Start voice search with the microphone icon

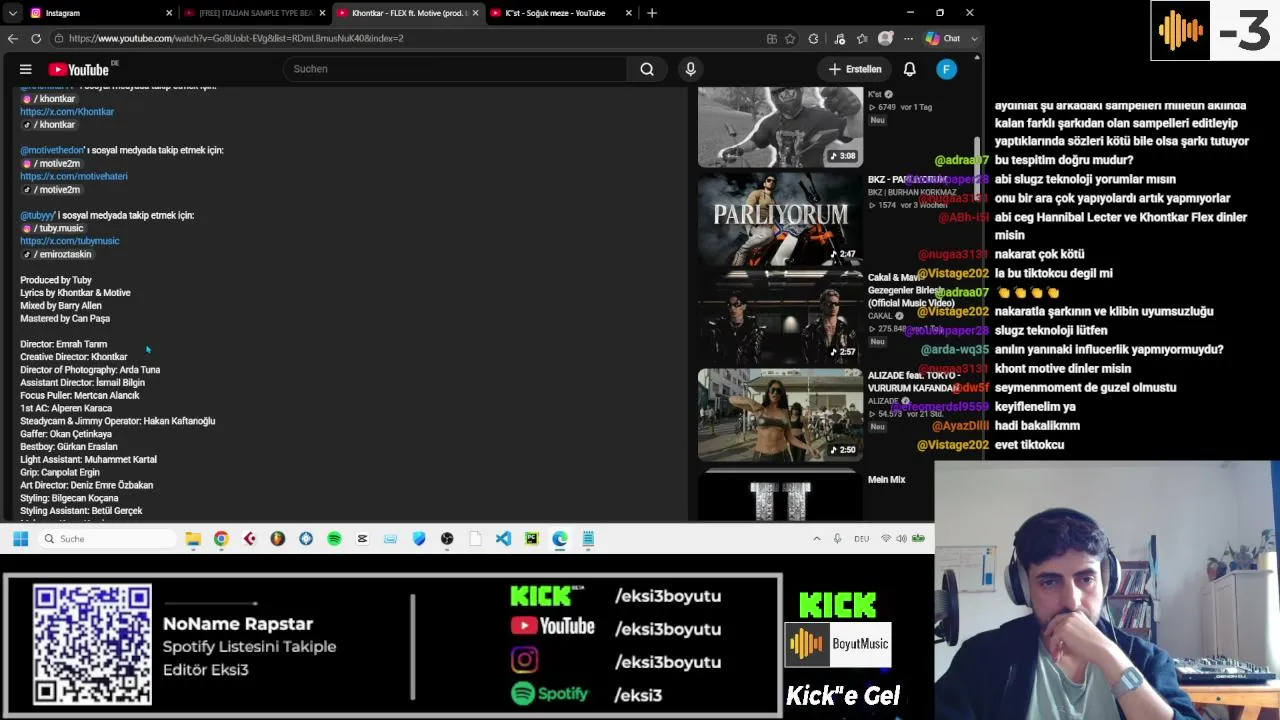(690, 69)
